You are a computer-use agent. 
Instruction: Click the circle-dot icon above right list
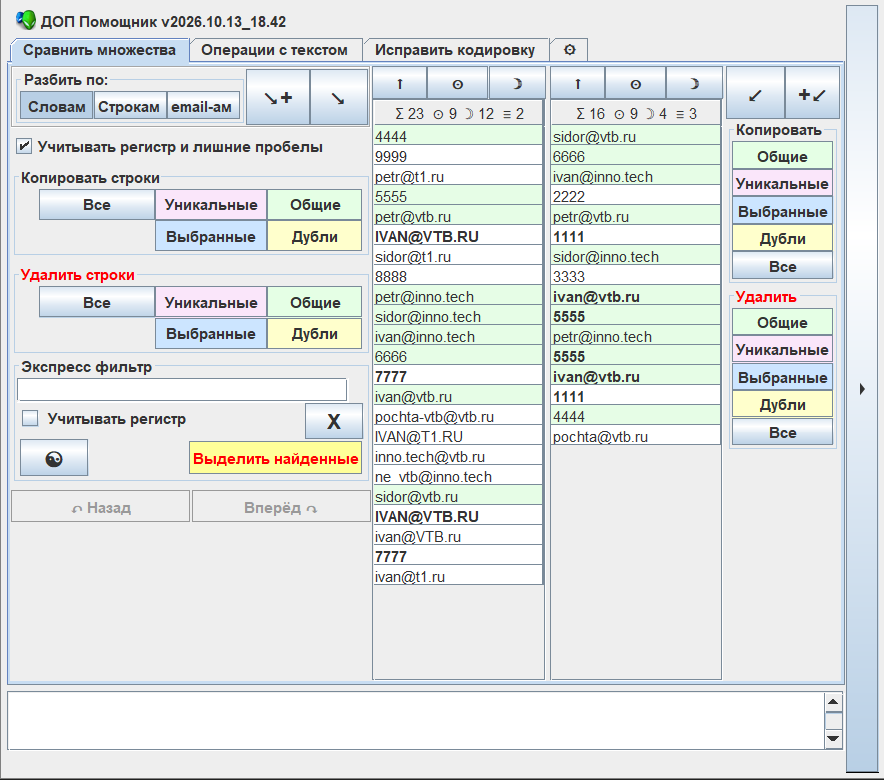[635, 83]
